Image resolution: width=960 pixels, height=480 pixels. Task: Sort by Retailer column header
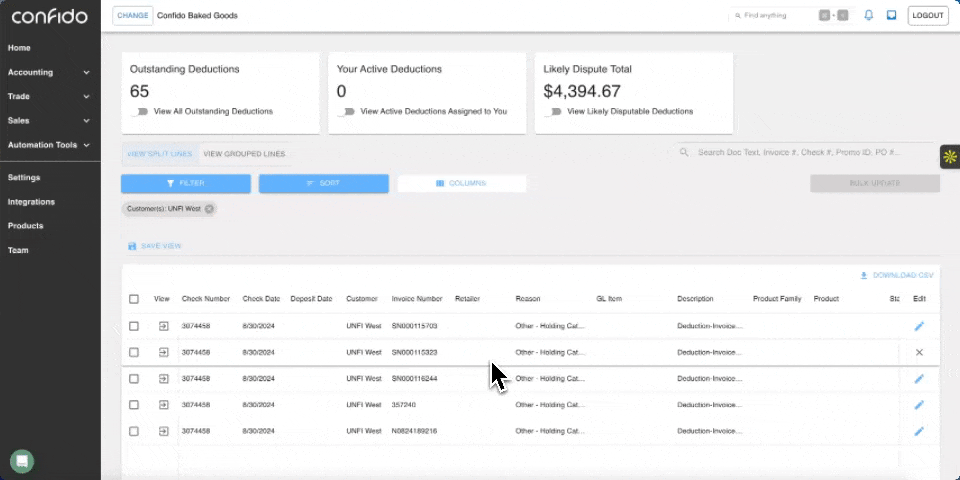(467, 299)
